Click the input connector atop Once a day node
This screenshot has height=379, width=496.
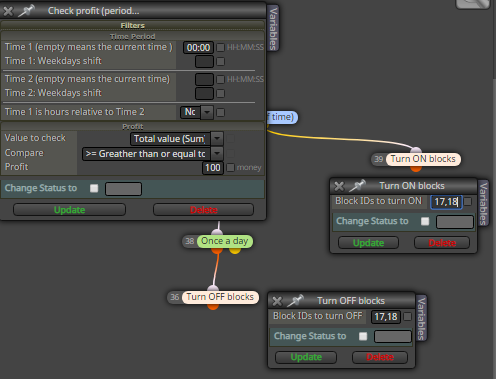(217, 232)
